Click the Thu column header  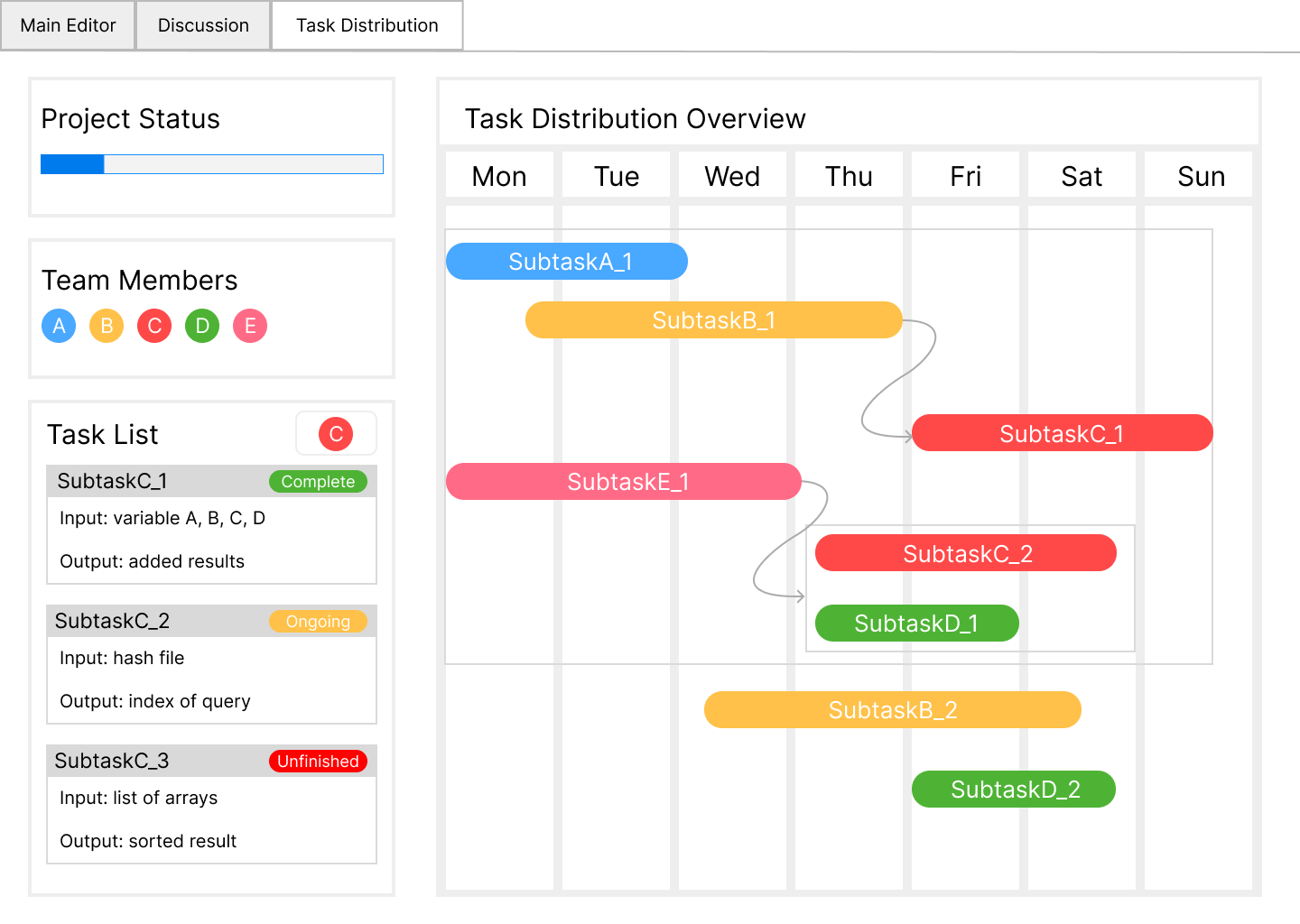click(x=849, y=175)
